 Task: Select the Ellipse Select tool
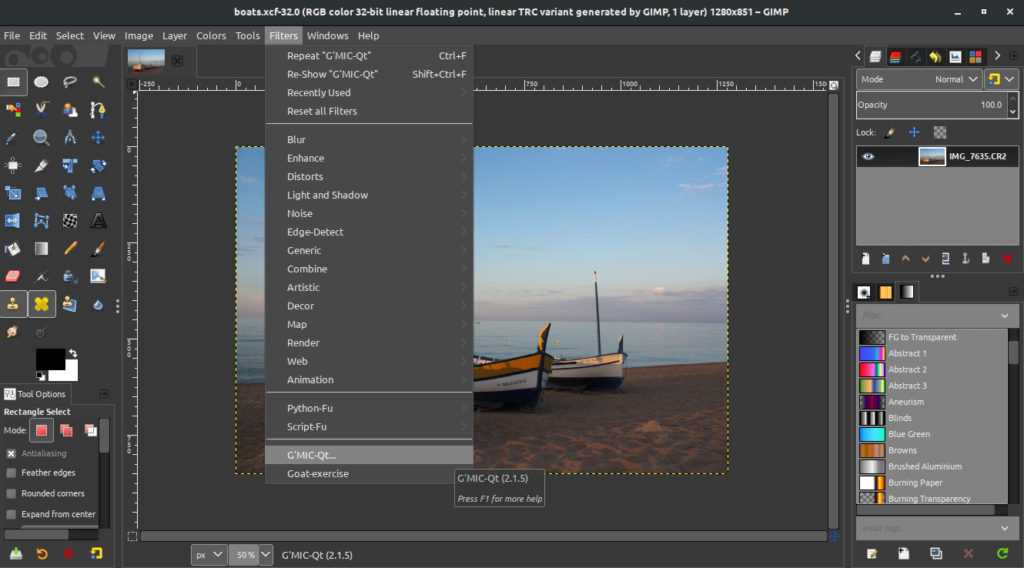pyautogui.click(x=41, y=82)
